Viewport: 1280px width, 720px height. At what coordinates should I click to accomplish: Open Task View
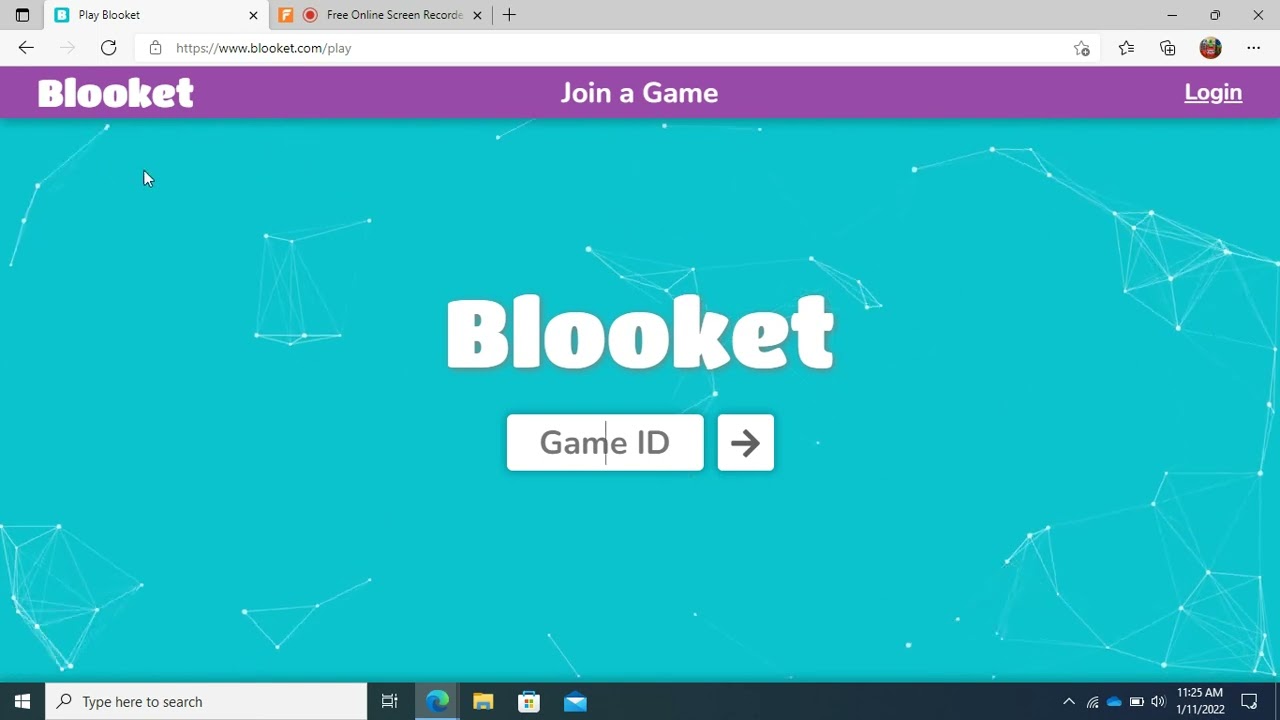click(x=390, y=701)
